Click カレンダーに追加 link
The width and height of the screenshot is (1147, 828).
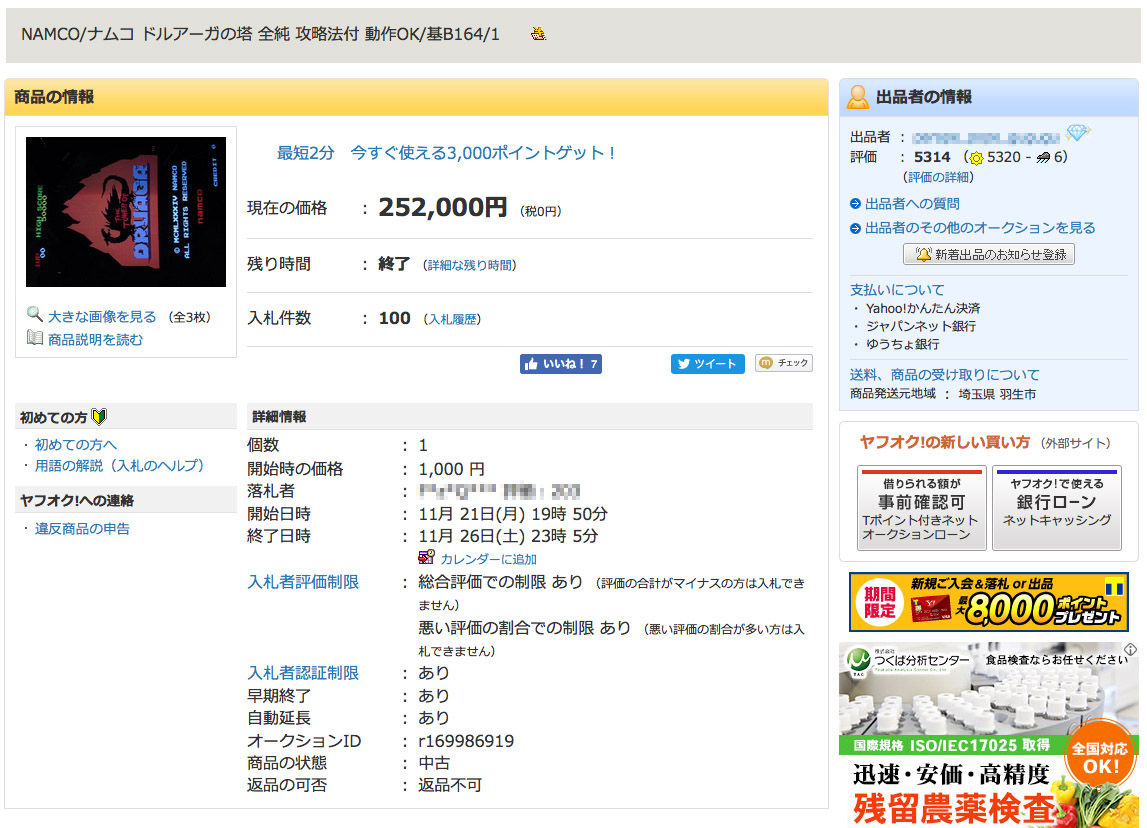[x=489, y=559]
